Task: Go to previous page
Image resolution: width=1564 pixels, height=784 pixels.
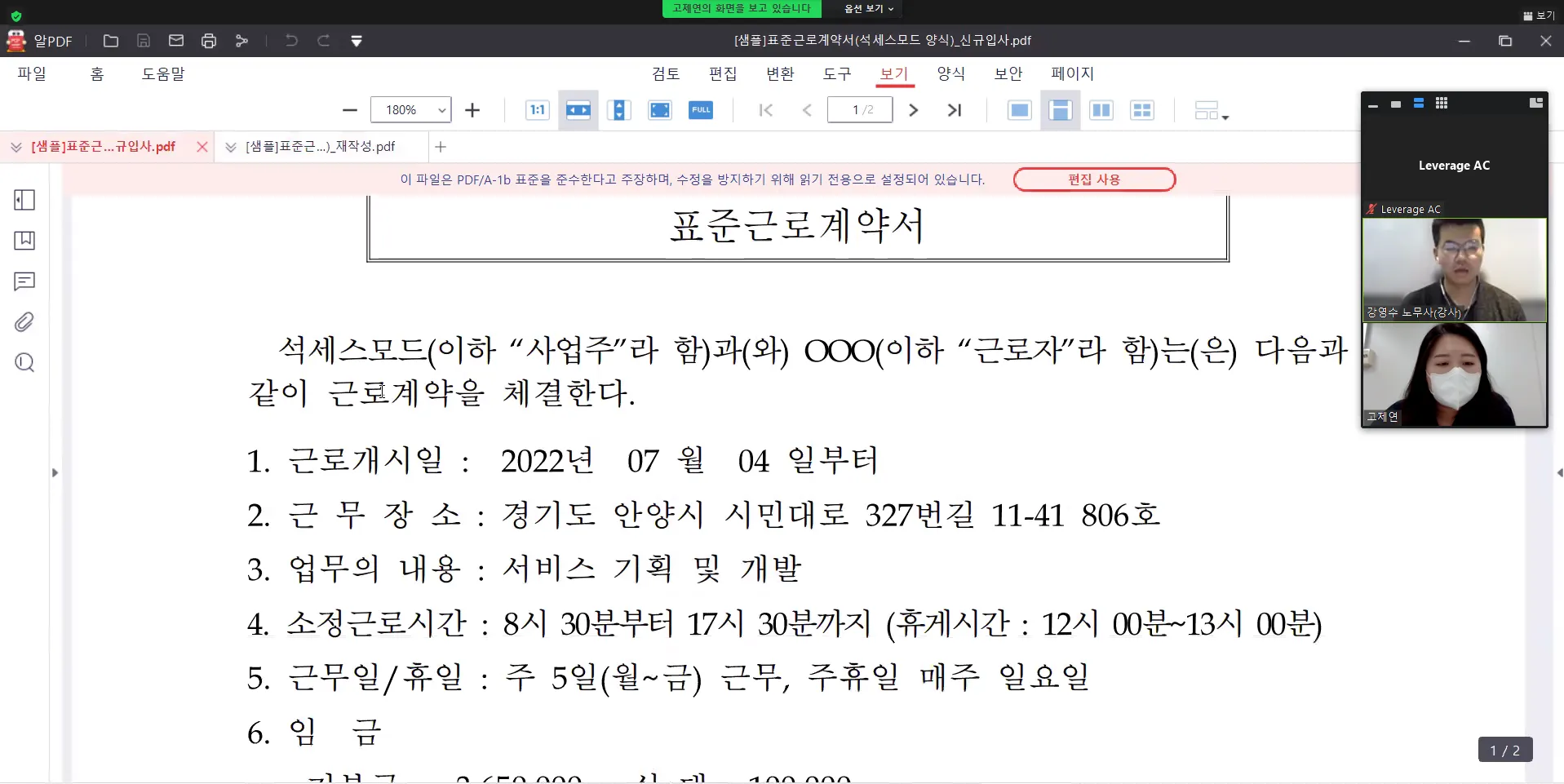Action: pos(807,110)
